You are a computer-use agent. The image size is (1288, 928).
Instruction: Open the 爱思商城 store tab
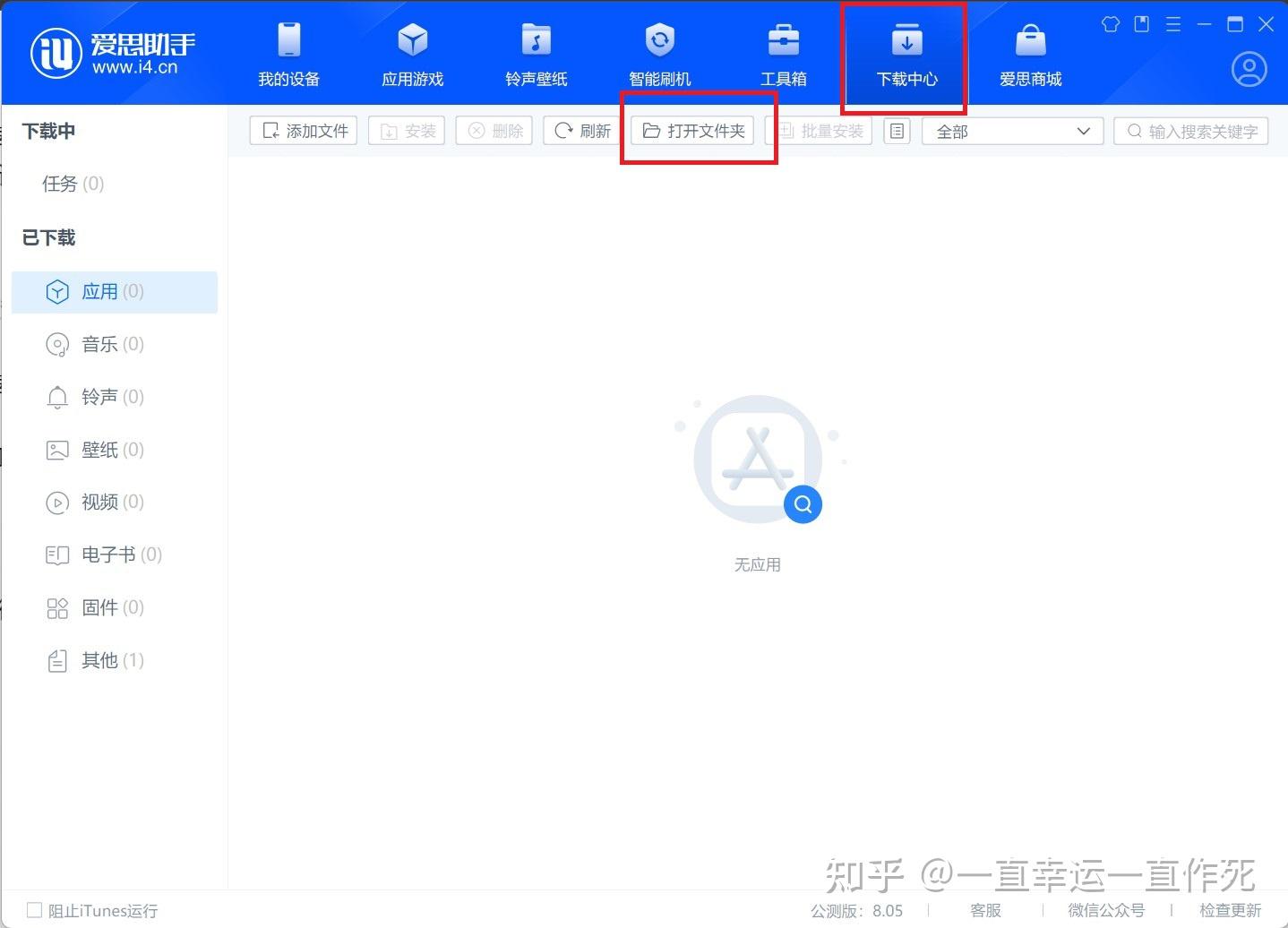pos(1030,54)
